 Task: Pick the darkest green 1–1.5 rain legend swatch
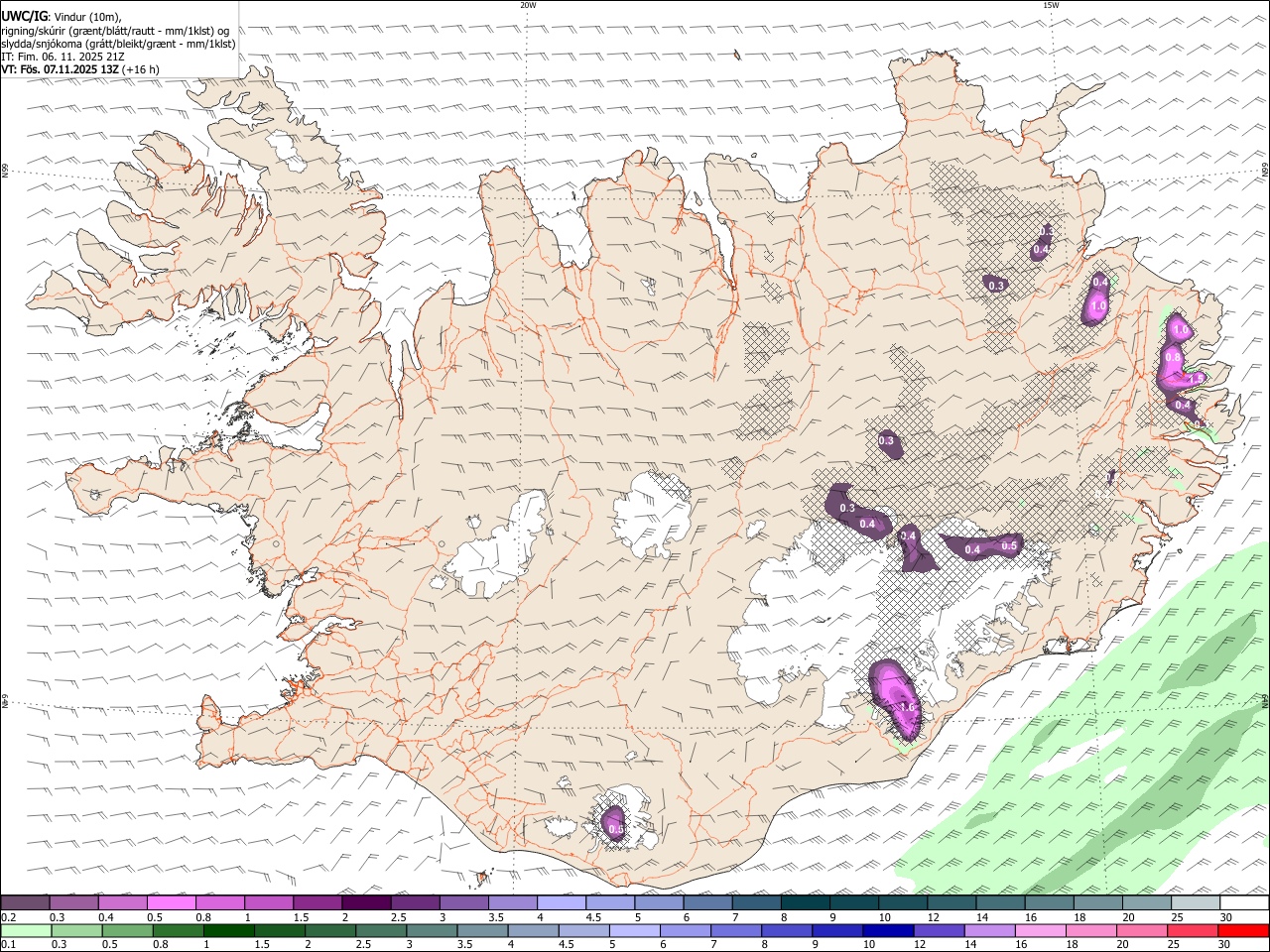coord(229,930)
